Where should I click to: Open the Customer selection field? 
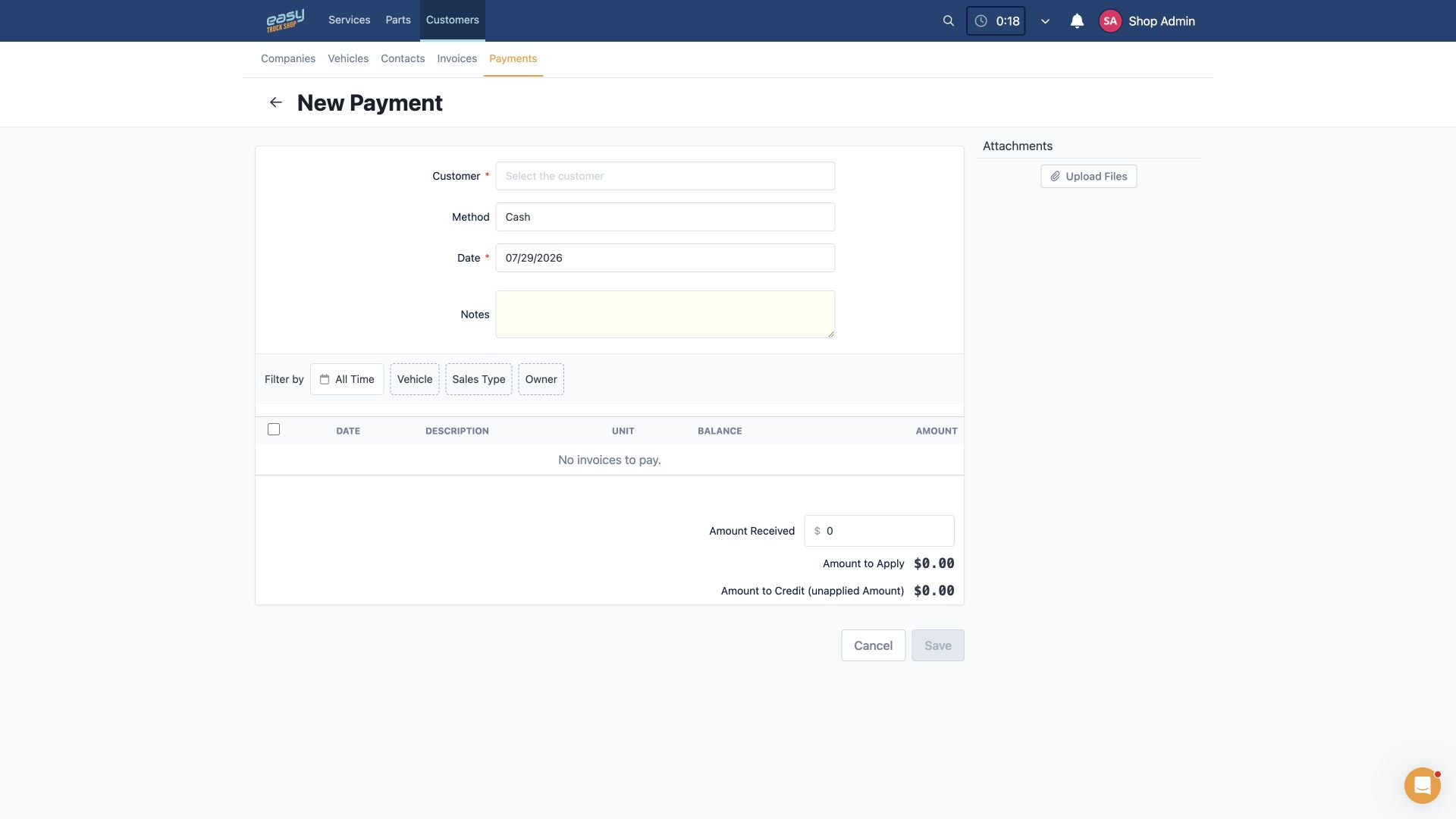coord(665,176)
